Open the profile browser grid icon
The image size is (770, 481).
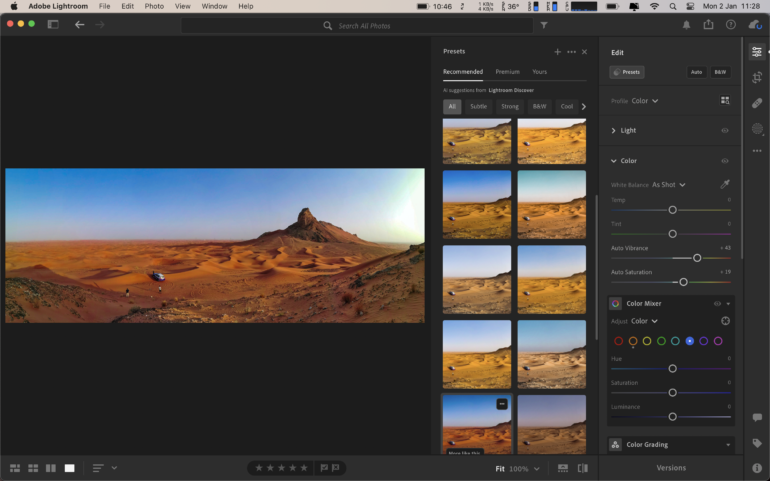click(725, 101)
